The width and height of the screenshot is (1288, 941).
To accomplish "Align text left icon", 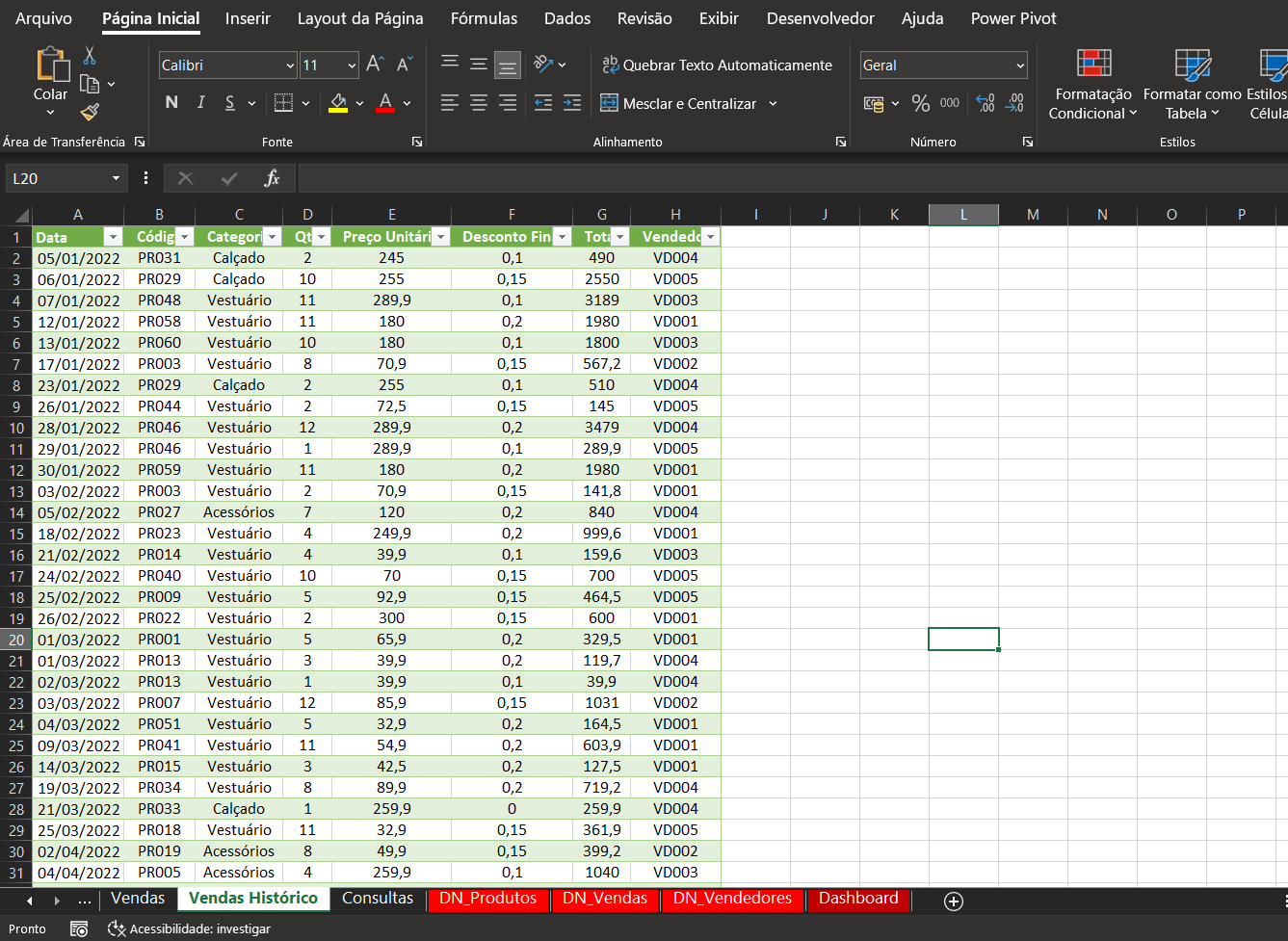I will [x=450, y=102].
